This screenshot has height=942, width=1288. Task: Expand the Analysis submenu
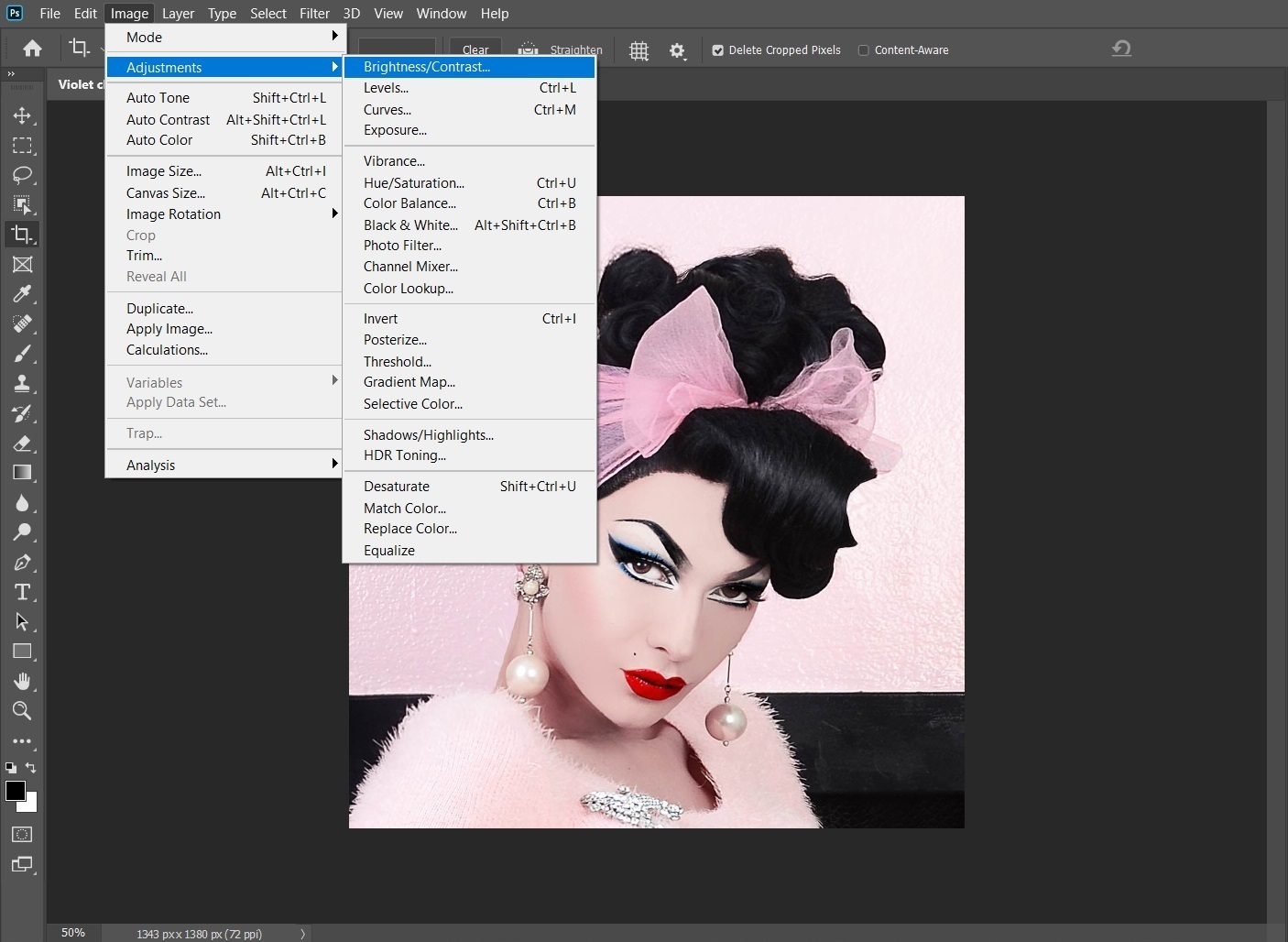224,465
